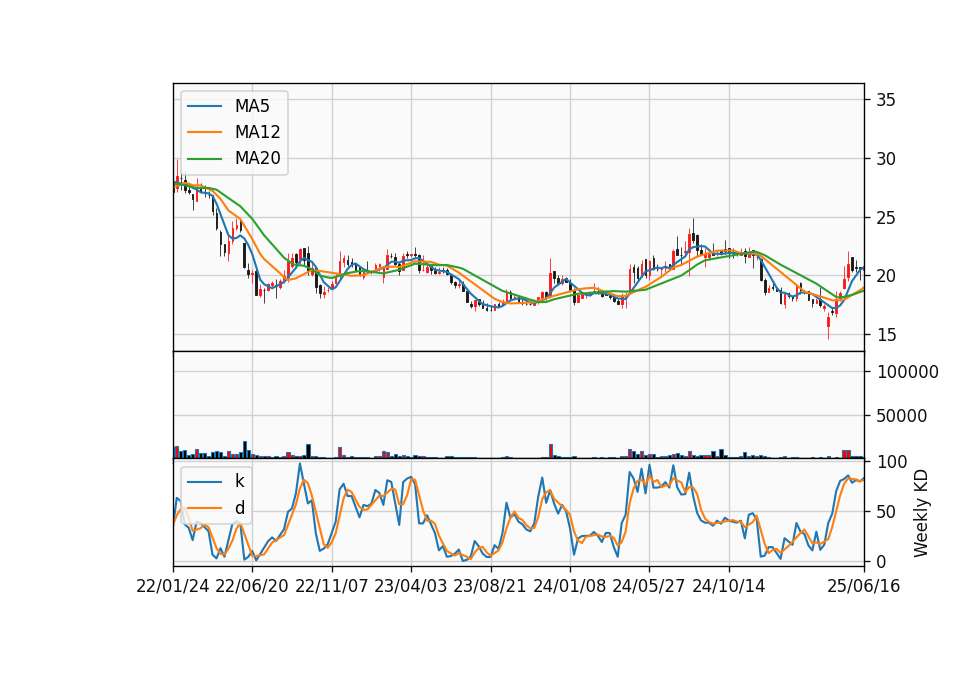Image resolution: width=960 pixels, height=690 pixels.
Task: Click the date label 23/08/21
Action: (490, 586)
